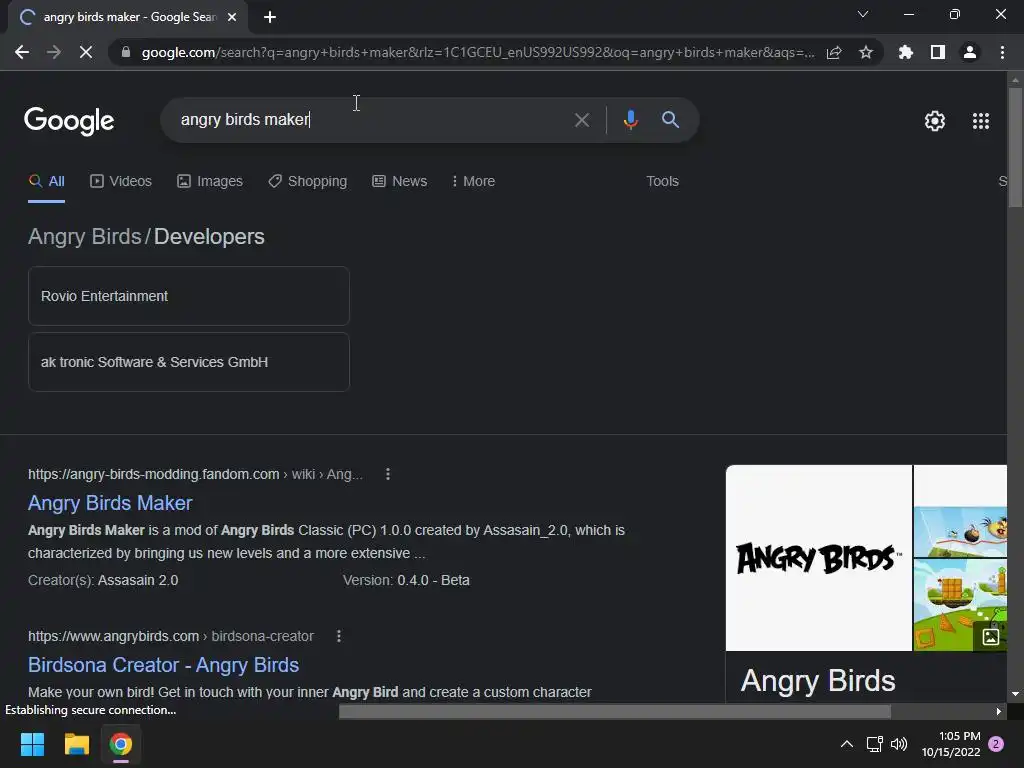Click the vertical scrollbar thumb
The height and width of the screenshot is (768, 1024).
coord(1015,147)
